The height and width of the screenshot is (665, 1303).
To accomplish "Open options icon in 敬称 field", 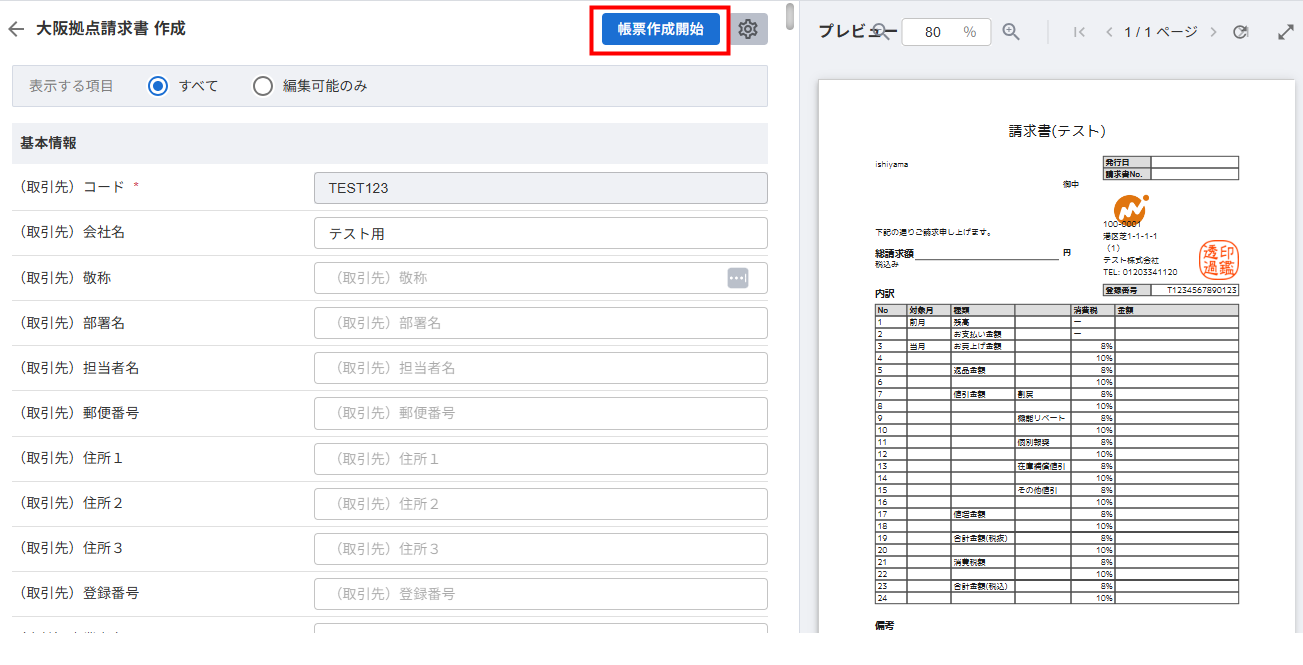I will tap(738, 278).
